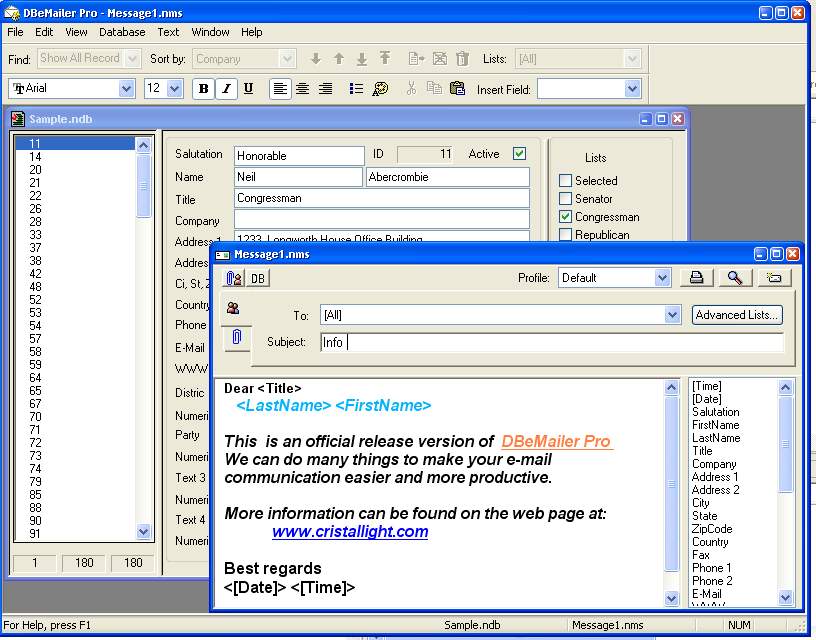
Task: Open the Profile Default dropdown
Action: 662,278
